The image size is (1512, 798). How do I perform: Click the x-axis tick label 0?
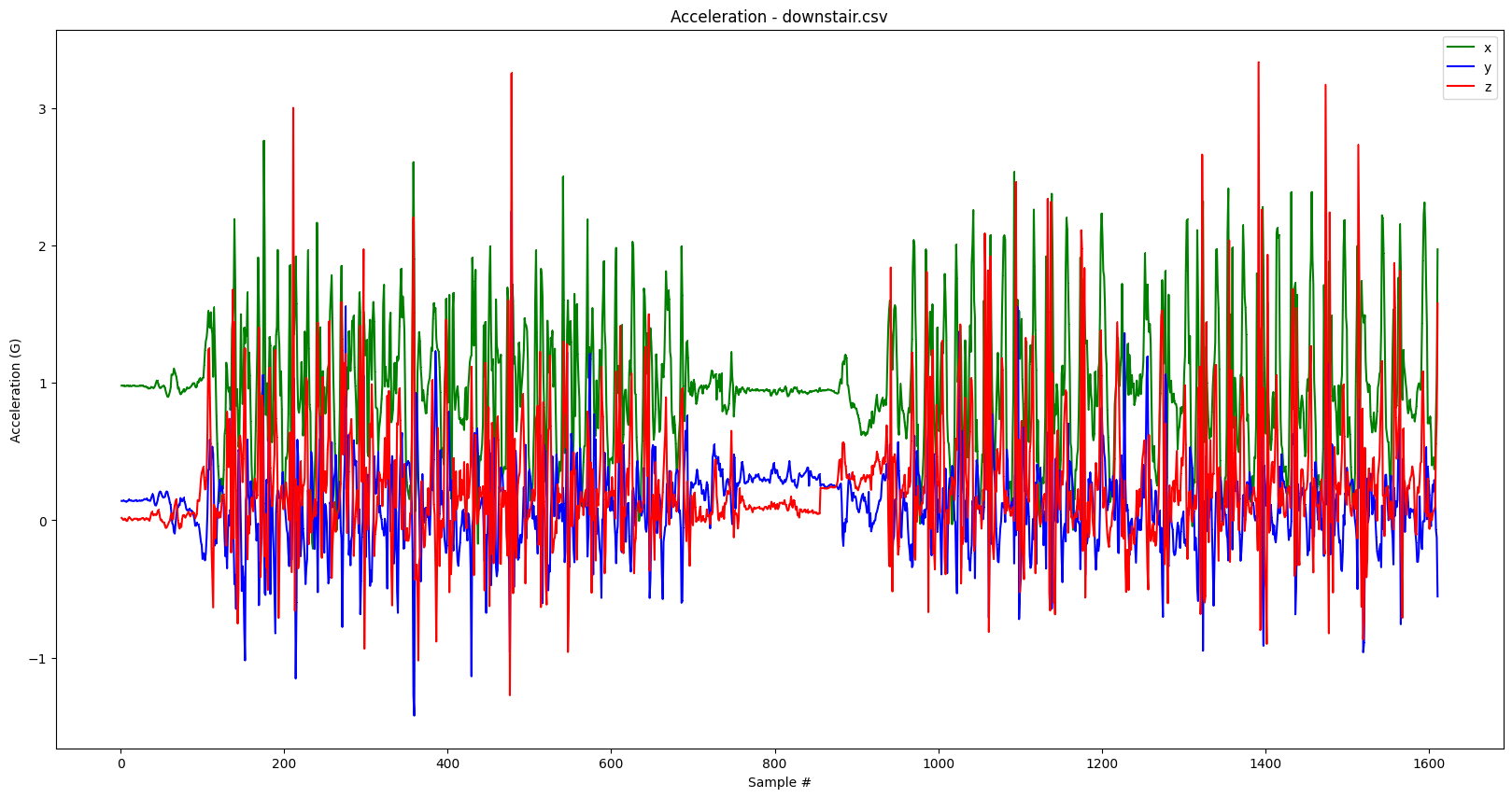point(120,763)
